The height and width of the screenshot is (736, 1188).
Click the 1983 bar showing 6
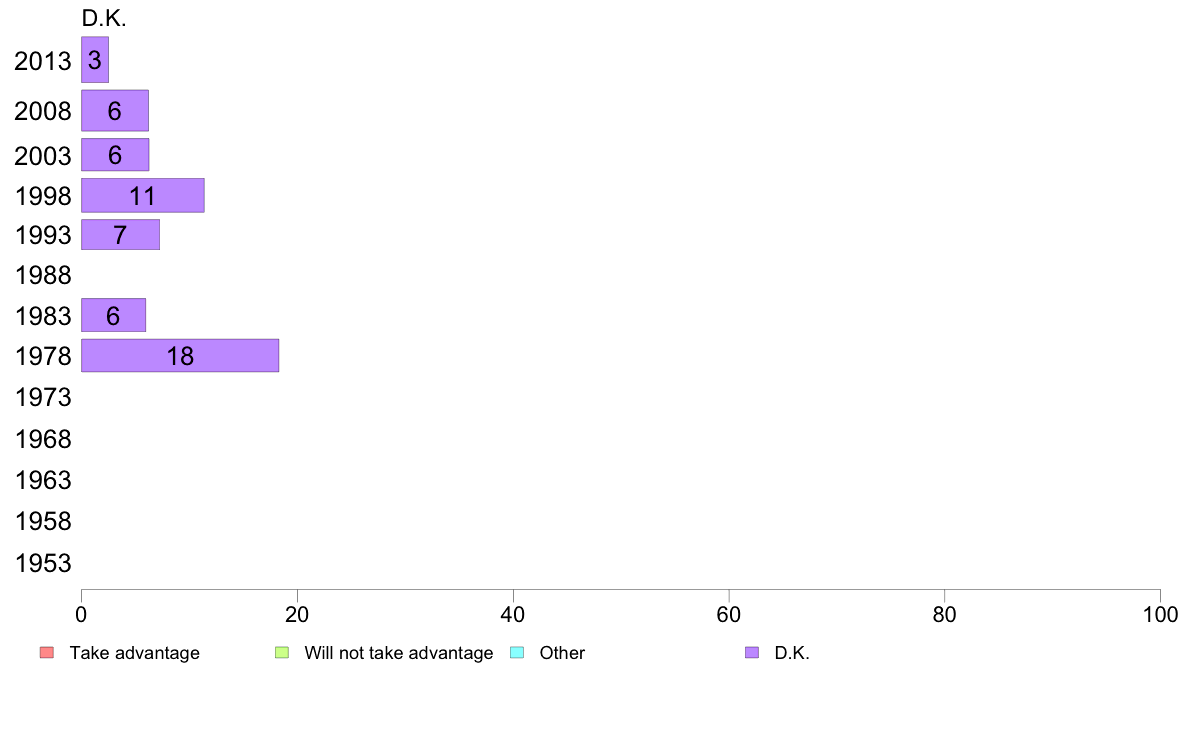pos(113,316)
